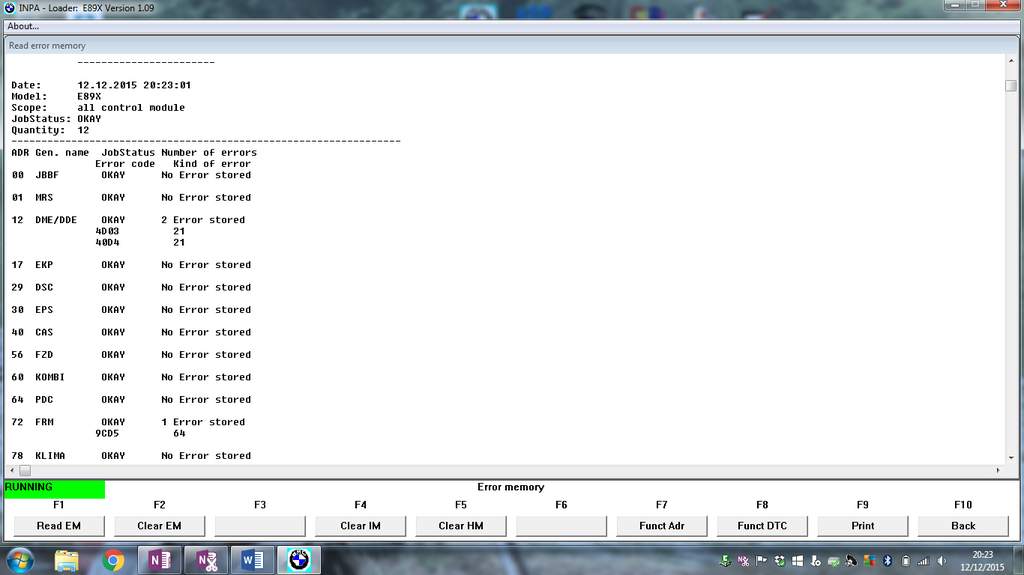Viewport: 1024px width, 575px height.
Task: Click the Print button
Action: pyautogui.click(x=863, y=526)
